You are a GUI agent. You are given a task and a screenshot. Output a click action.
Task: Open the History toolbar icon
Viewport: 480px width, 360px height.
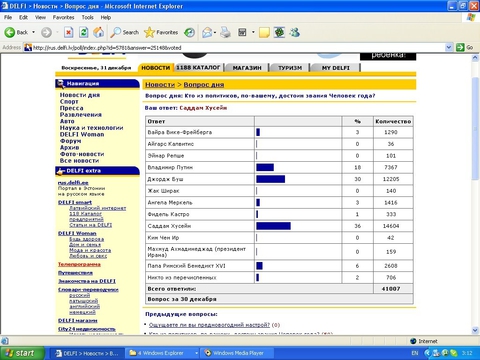pos(189,32)
